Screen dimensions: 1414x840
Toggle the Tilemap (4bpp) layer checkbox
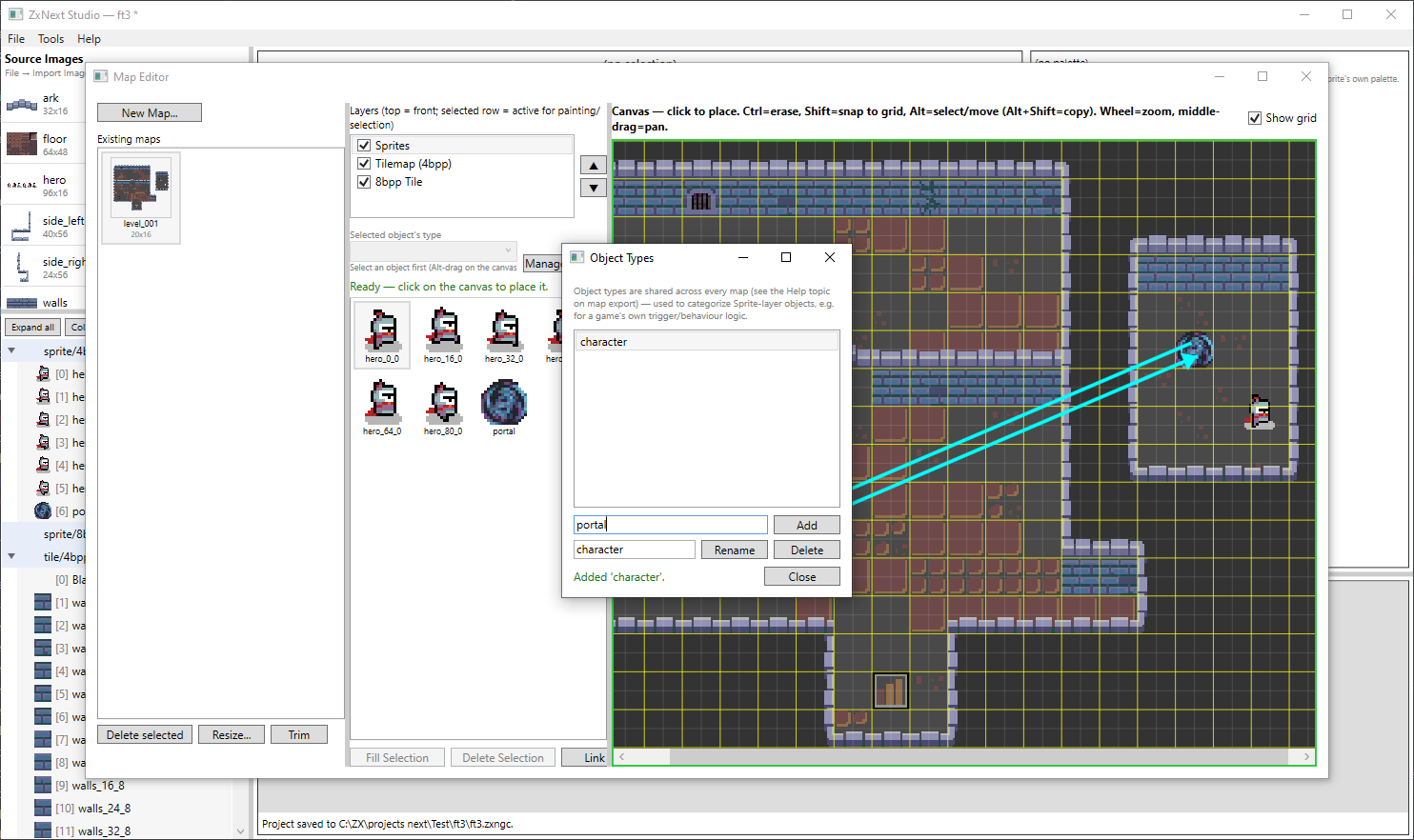(364, 164)
